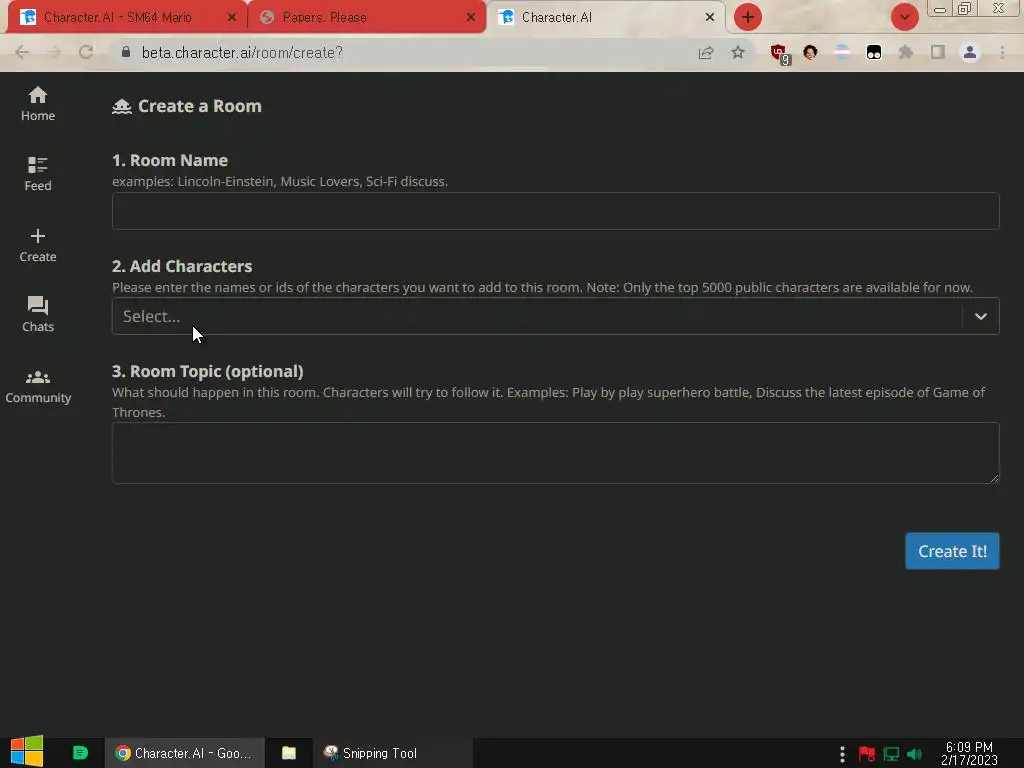Viewport: 1024px width, 768px height.
Task: Reload the current page
Action: 86,52
